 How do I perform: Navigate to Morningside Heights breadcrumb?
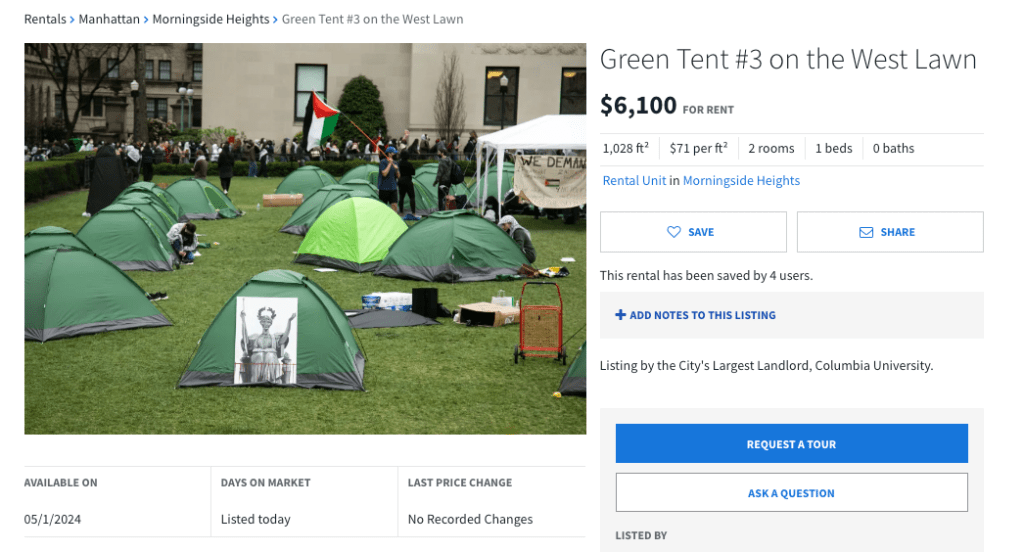[x=210, y=19]
